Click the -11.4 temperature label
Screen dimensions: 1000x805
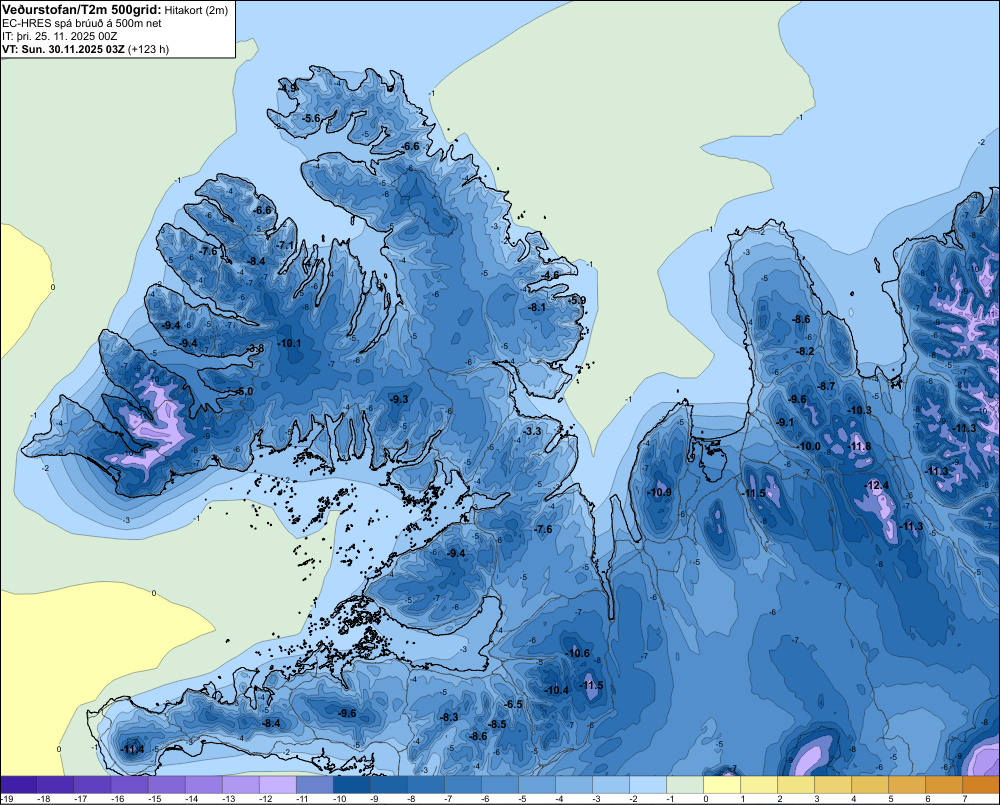132,749
